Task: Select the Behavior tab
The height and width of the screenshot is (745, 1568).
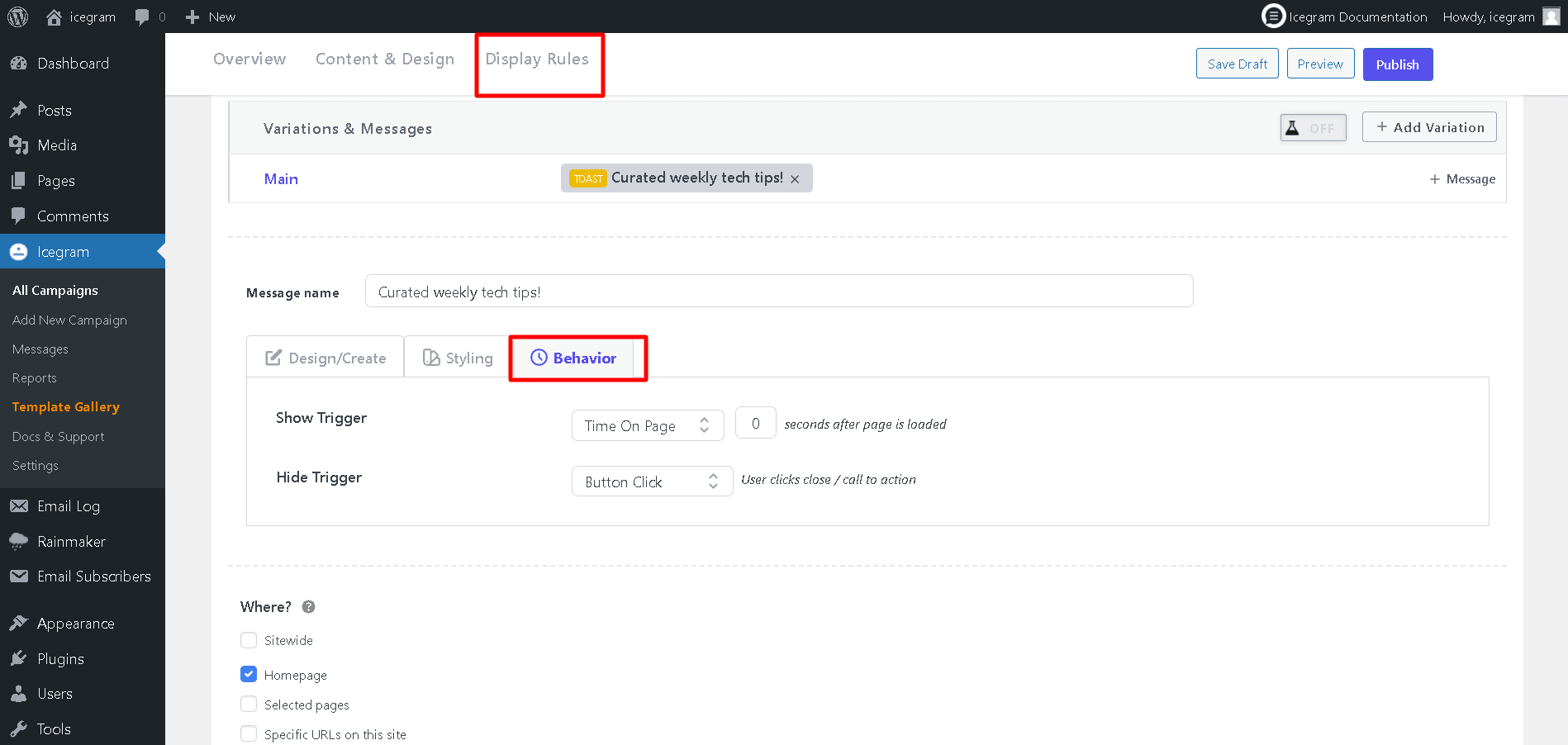Action: click(573, 358)
